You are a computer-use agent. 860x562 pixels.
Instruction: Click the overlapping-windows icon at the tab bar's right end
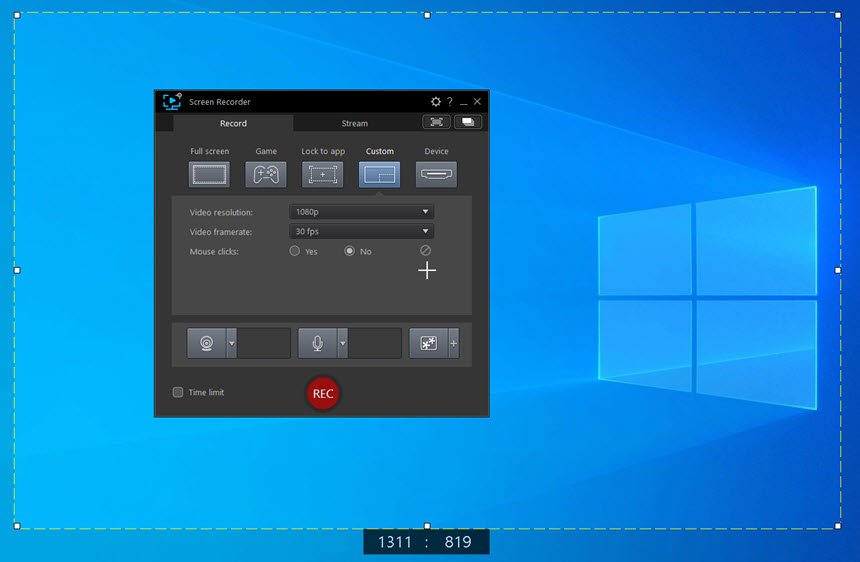468,122
